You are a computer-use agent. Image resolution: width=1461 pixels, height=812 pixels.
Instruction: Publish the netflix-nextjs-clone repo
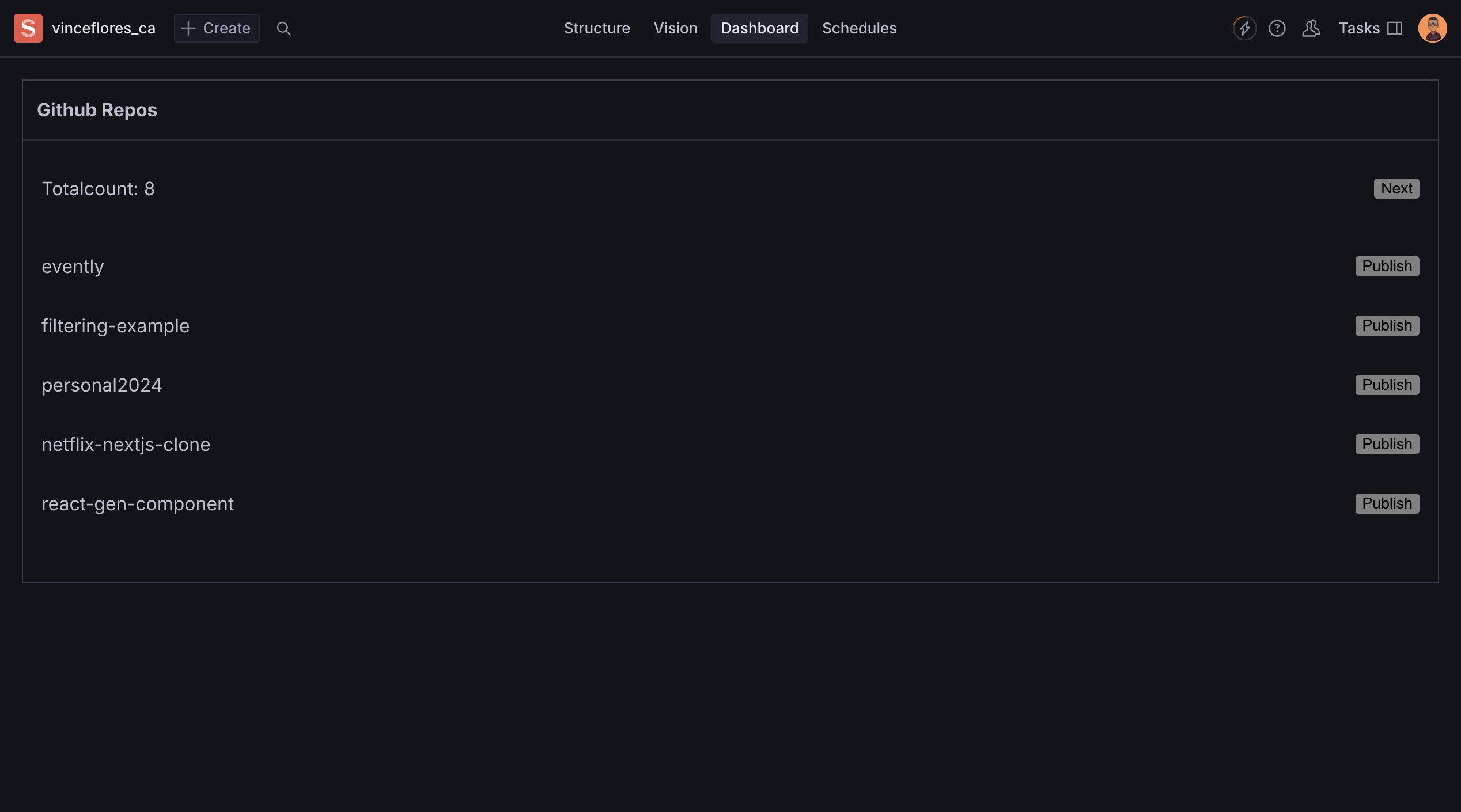tap(1387, 444)
